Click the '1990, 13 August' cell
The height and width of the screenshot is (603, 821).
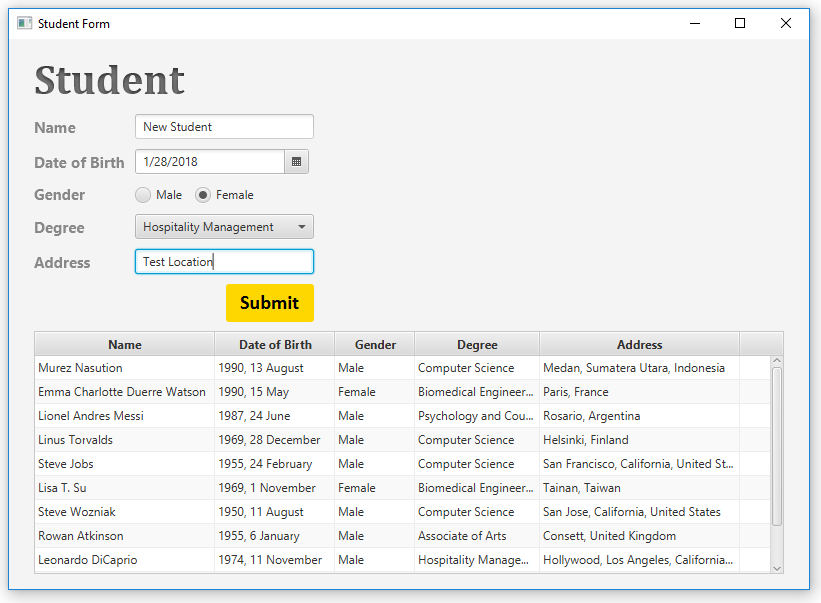(x=274, y=368)
